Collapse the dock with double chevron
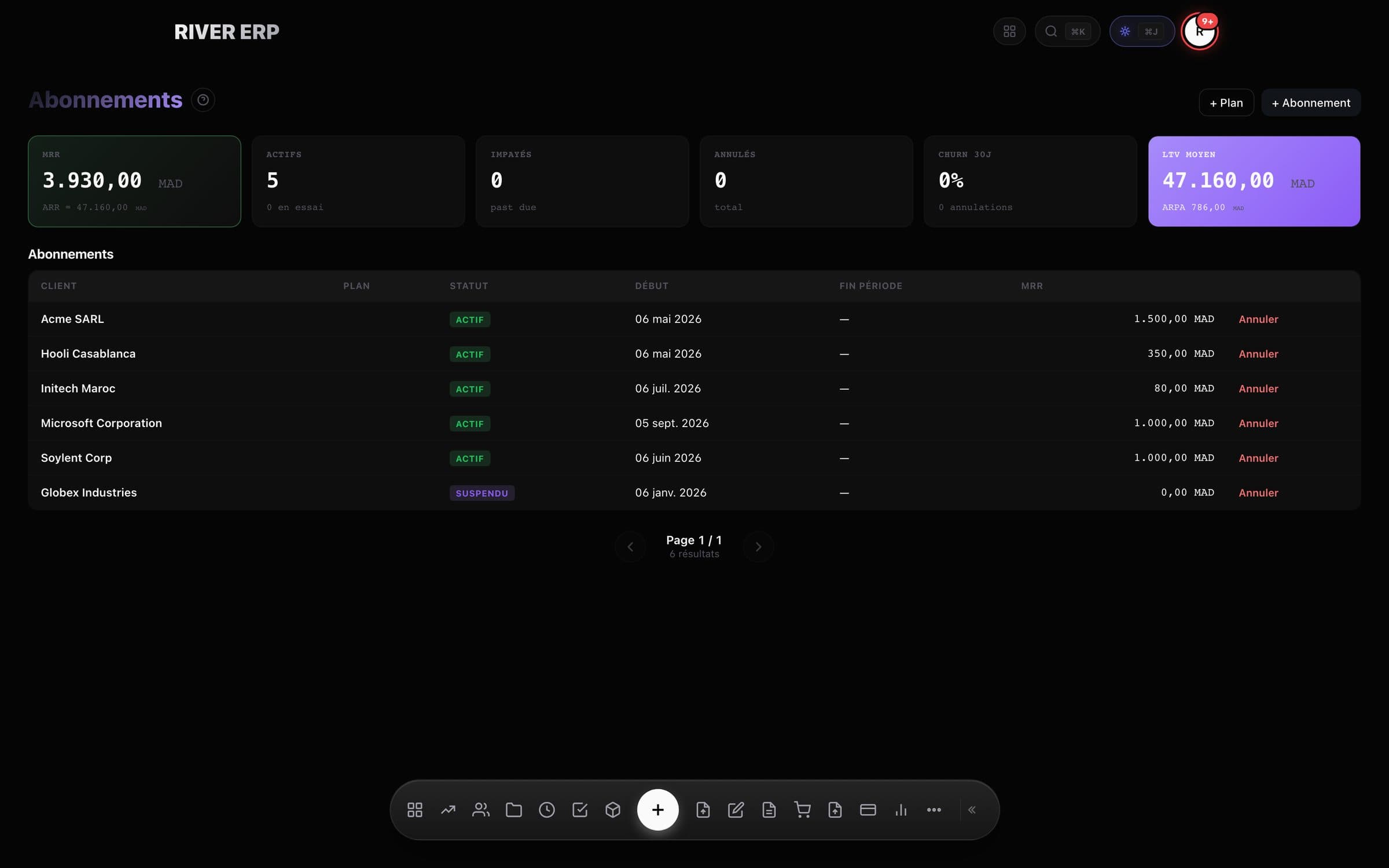This screenshot has width=1389, height=868. tap(972, 810)
